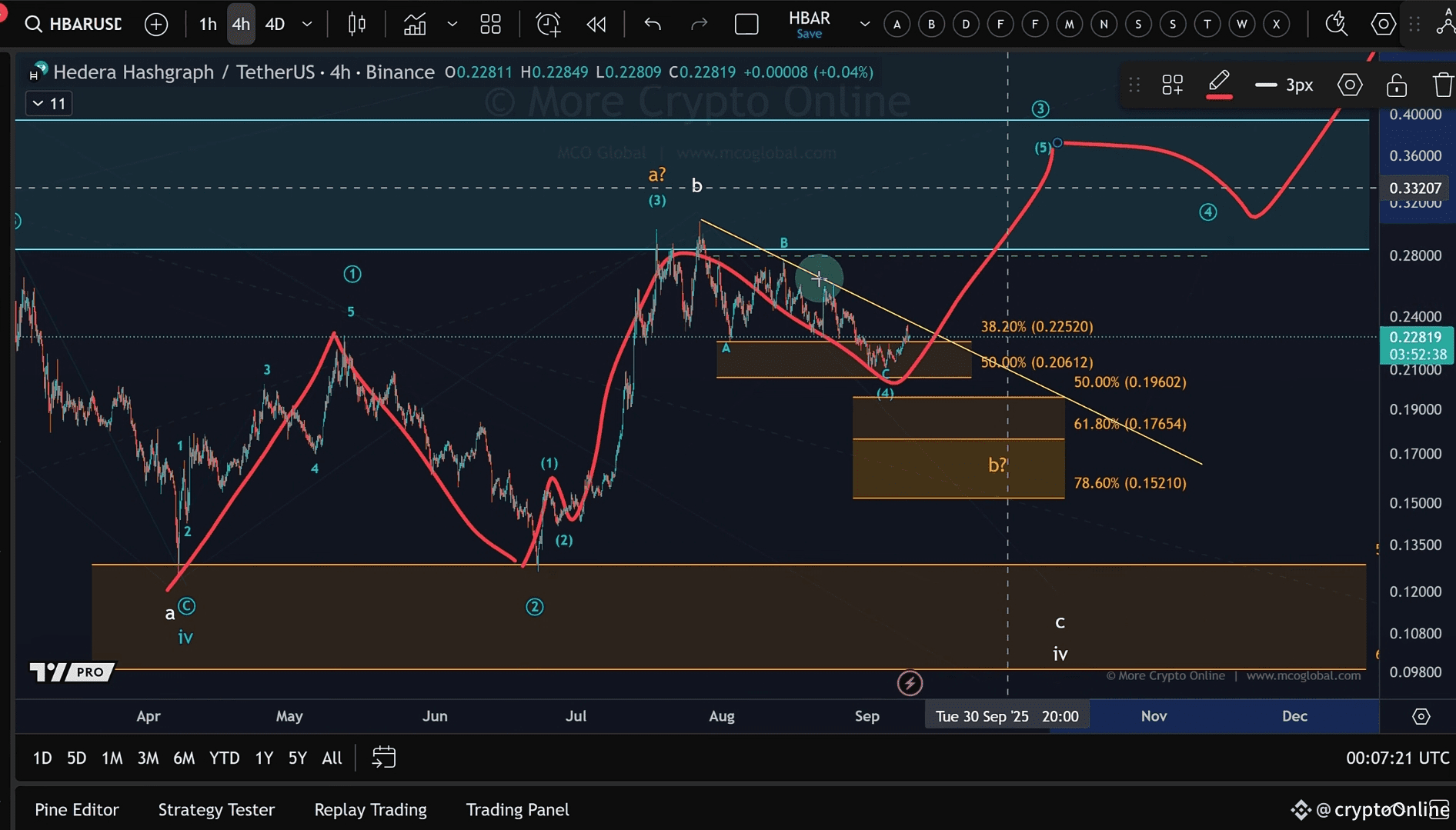The width and height of the screenshot is (1456, 830).
Task: Set chart range to YTD
Action: coord(225,758)
